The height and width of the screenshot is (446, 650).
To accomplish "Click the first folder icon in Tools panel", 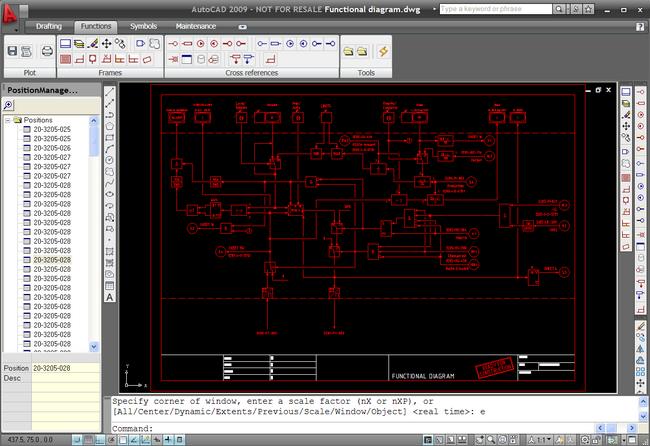I will click(x=348, y=51).
